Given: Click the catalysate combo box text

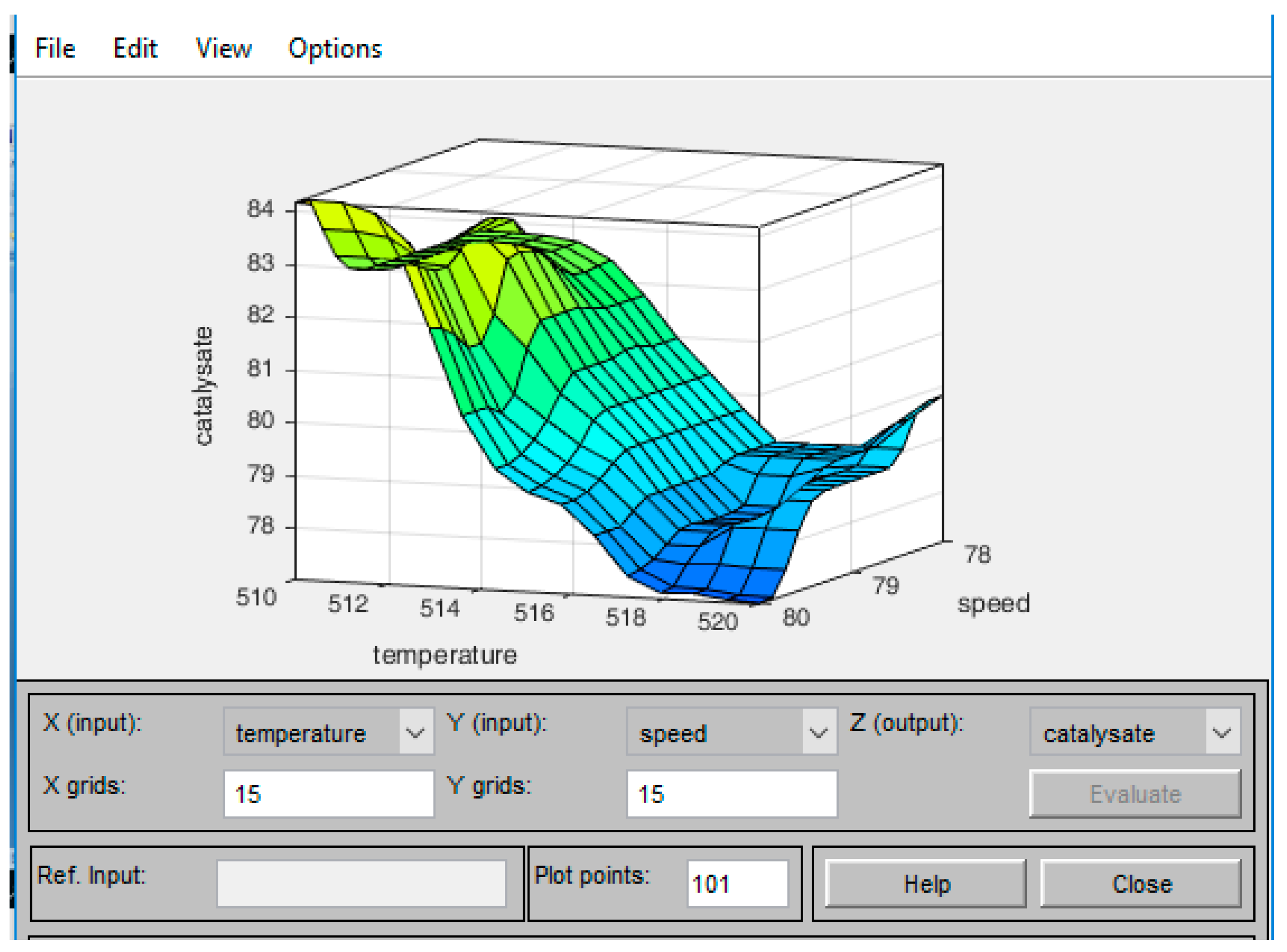Looking at the screenshot, I should coord(1099,734).
